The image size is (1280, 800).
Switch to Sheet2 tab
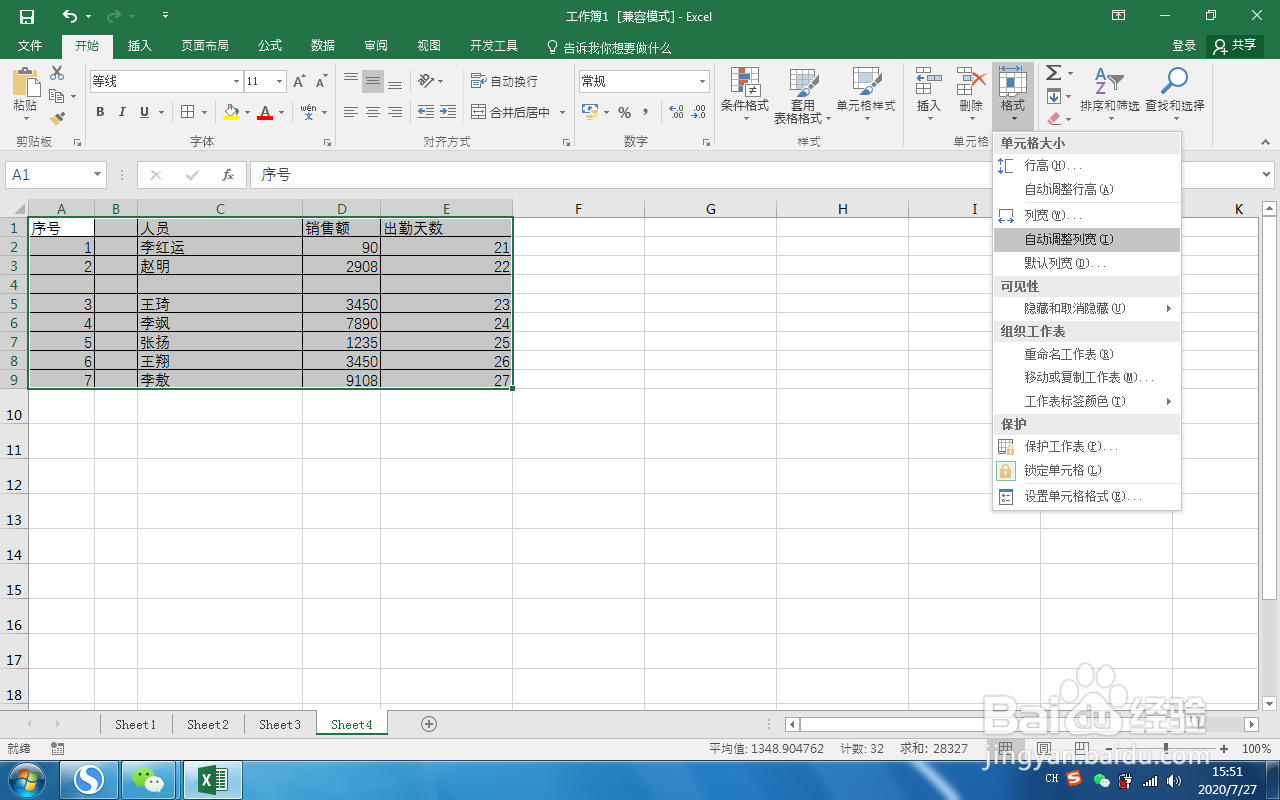click(x=208, y=725)
